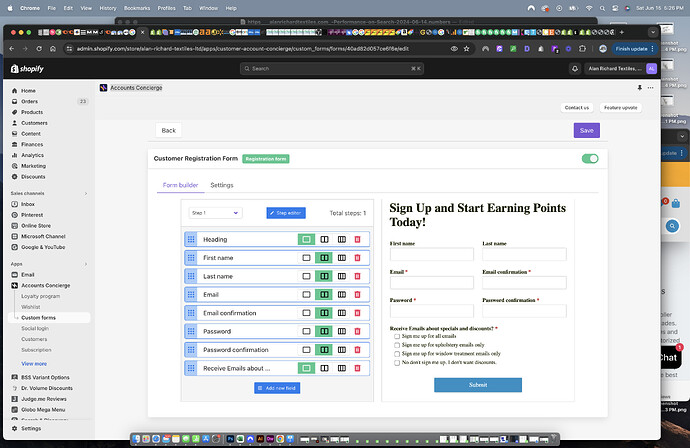690x448 pixels.
Task: Click the Back button
Action: tap(169, 130)
